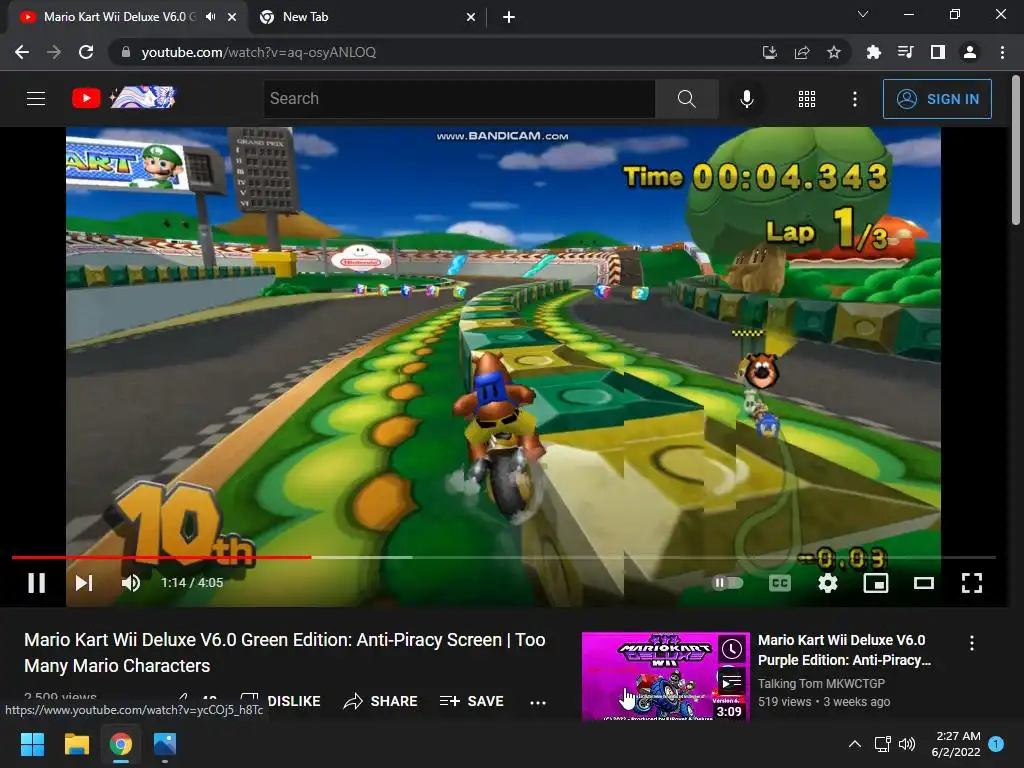
Task: Open Chrome extensions puzzle icon
Action: 873,52
